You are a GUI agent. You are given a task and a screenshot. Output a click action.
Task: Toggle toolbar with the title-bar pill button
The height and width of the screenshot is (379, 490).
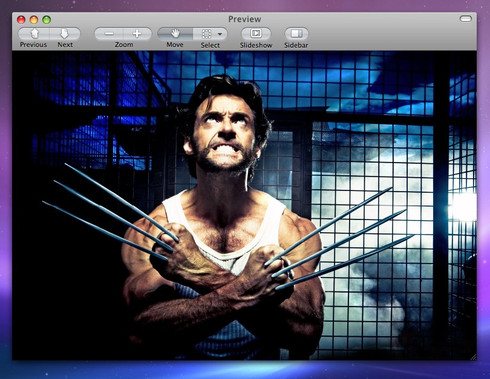tap(466, 19)
